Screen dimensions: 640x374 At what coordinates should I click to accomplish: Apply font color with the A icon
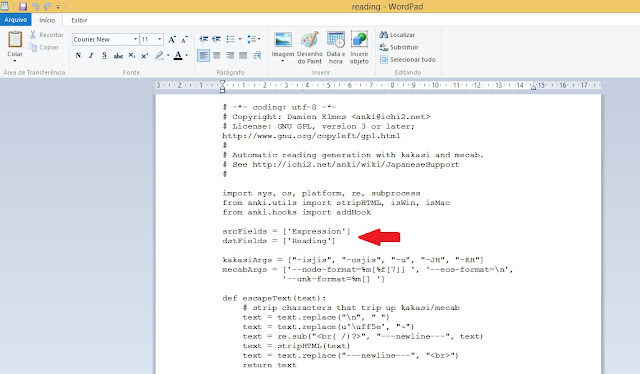tap(178, 56)
